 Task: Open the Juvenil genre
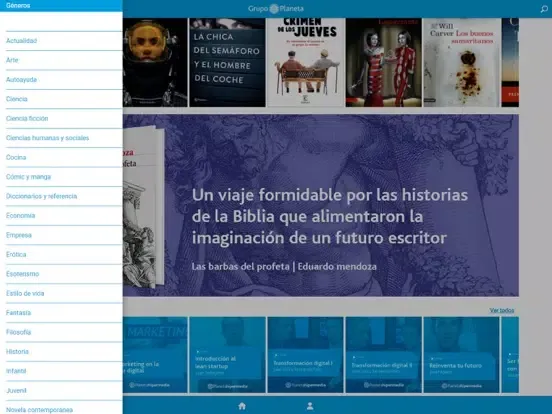point(61,390)
